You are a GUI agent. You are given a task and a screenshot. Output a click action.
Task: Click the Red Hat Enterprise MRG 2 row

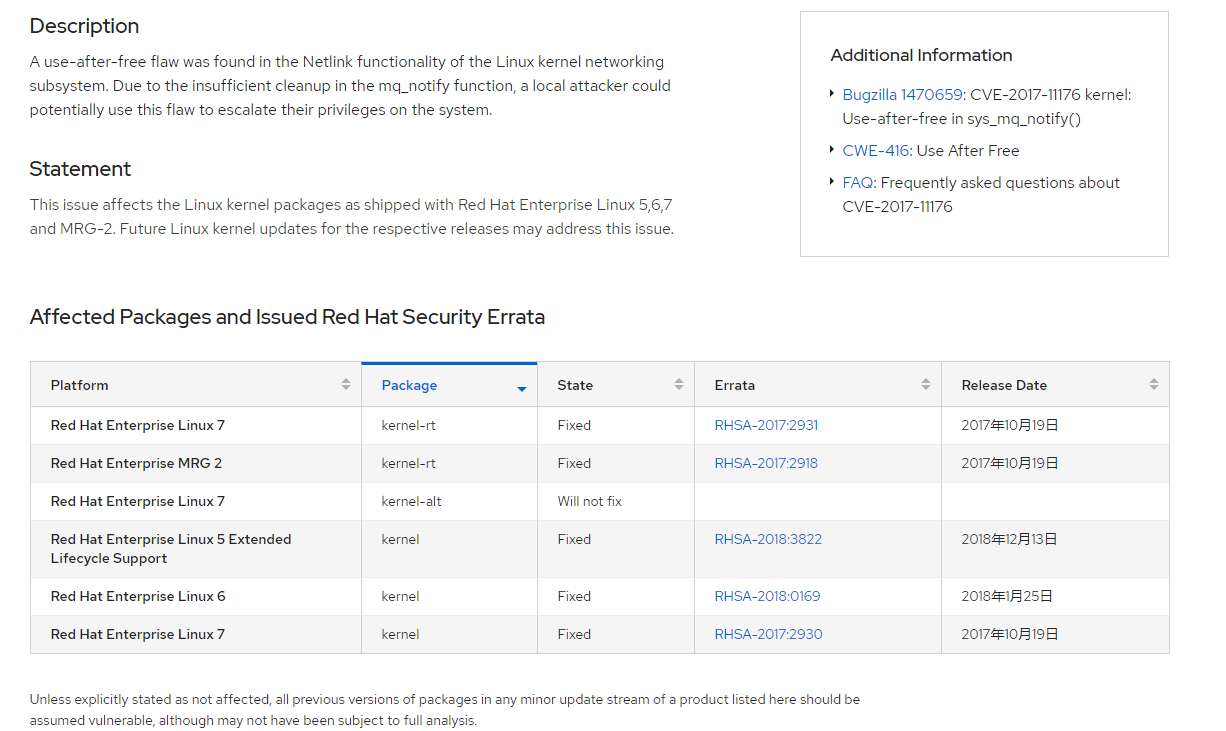(600, 463)
